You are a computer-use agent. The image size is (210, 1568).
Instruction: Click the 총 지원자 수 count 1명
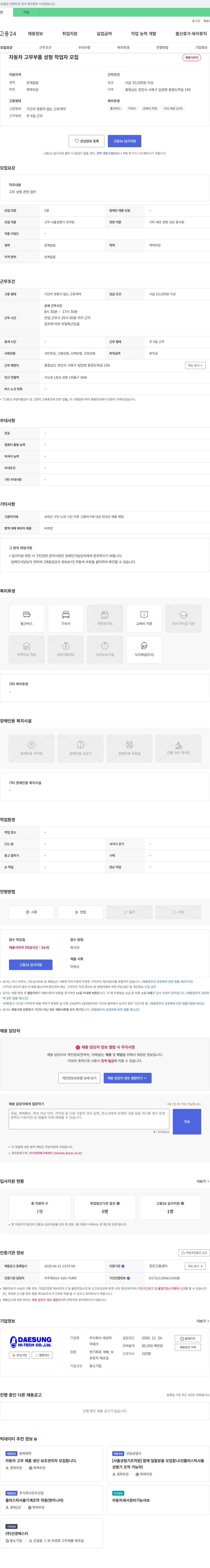[40, 1211]
